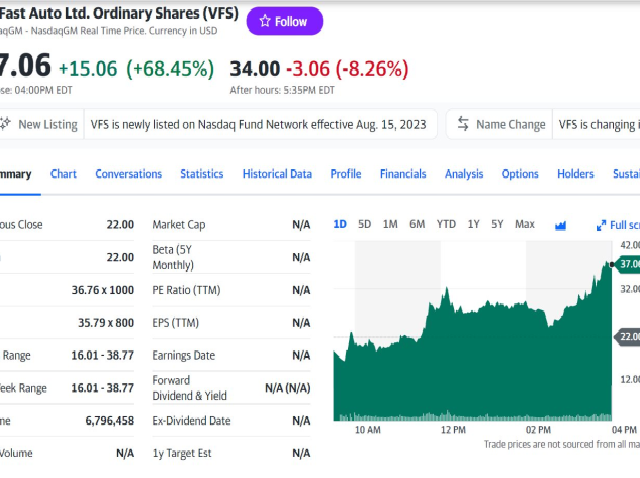Open the Profile tab
This screenshot has height=478, width=640.
coord(345,174)
